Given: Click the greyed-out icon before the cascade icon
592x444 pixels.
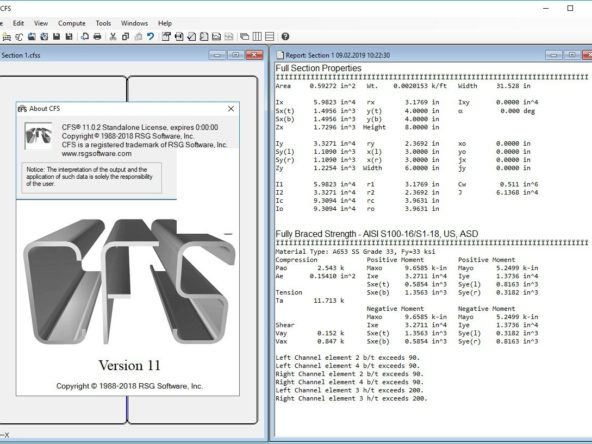Looking at the screenshot, I should [x=229, y=37].
